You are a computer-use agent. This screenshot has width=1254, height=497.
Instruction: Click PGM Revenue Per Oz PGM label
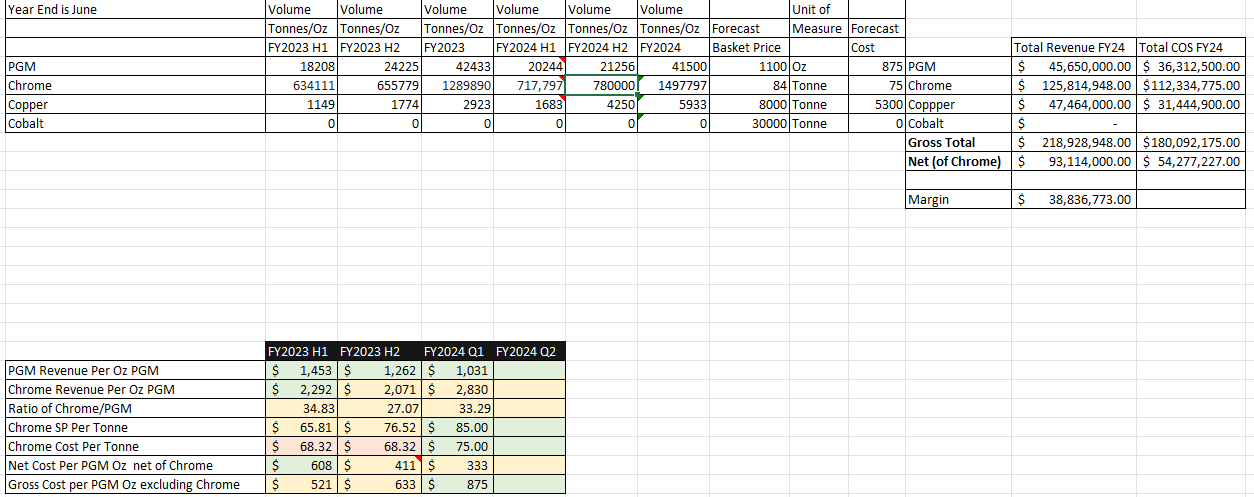click(135, 371)
